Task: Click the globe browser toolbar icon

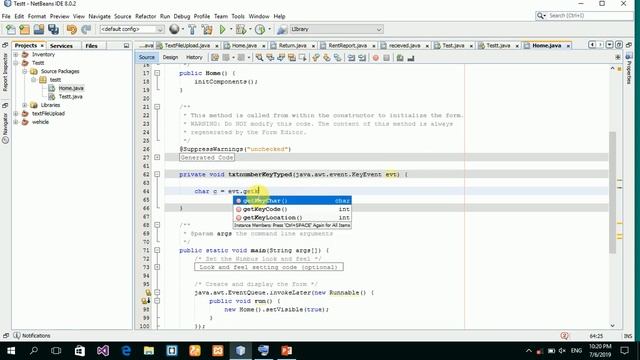Action: [174, 29]
